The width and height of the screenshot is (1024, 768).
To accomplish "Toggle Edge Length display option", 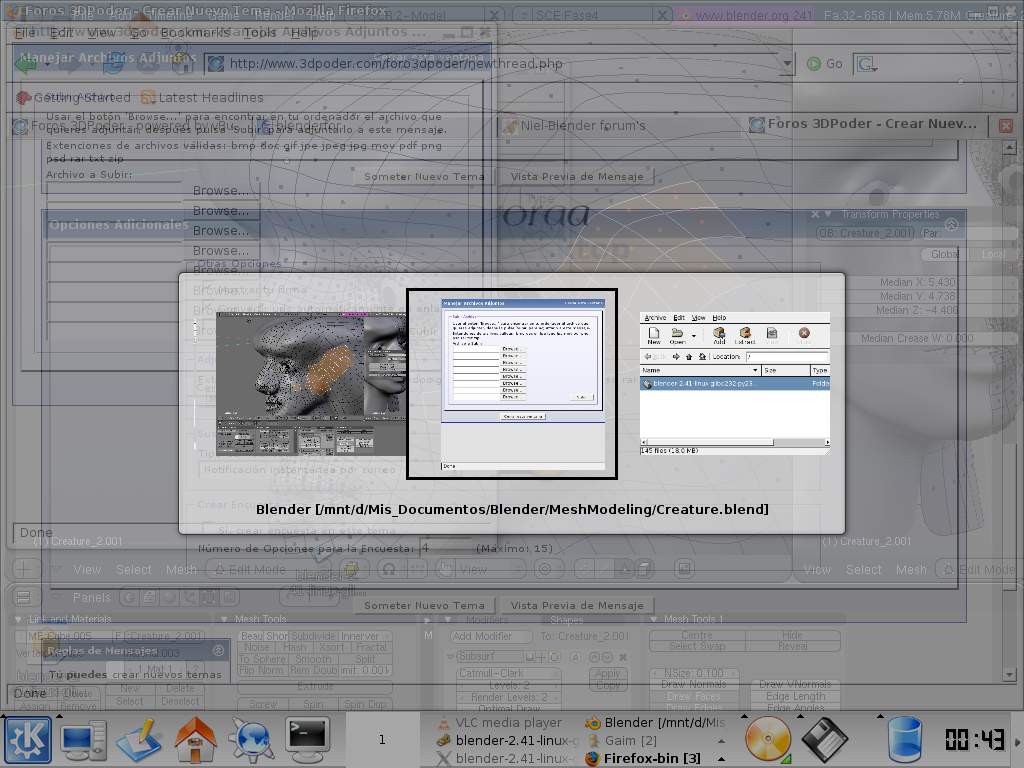I will pos(795,696).
